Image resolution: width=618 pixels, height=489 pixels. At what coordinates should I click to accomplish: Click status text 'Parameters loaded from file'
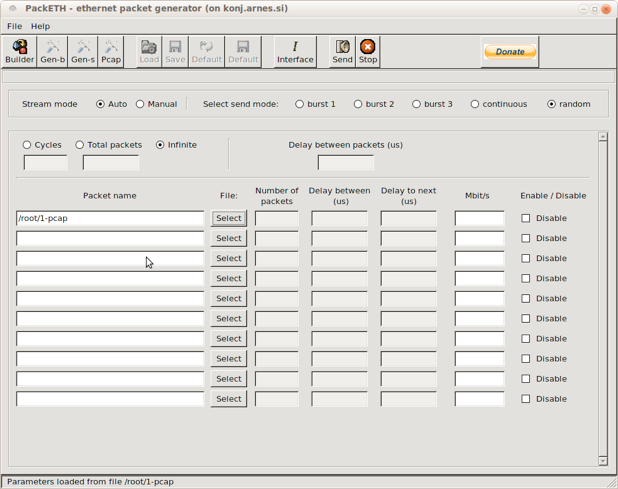(x=65, y=482)
